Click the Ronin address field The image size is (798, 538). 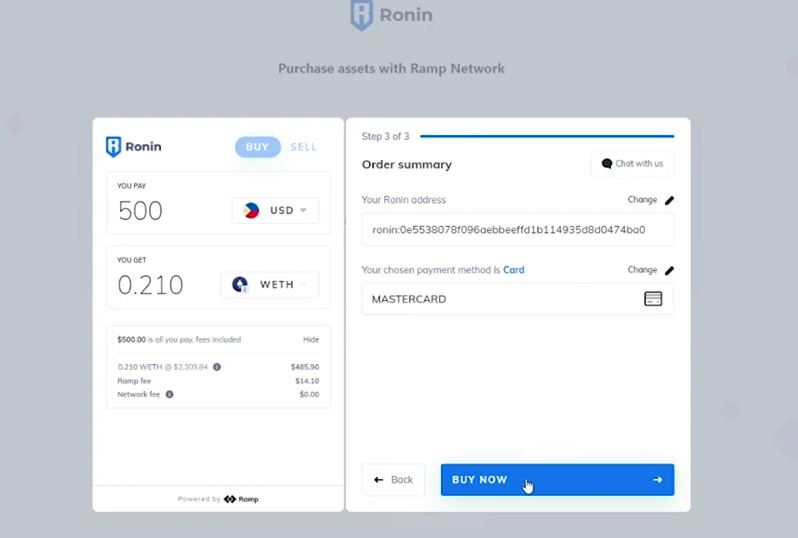(518, 230)
